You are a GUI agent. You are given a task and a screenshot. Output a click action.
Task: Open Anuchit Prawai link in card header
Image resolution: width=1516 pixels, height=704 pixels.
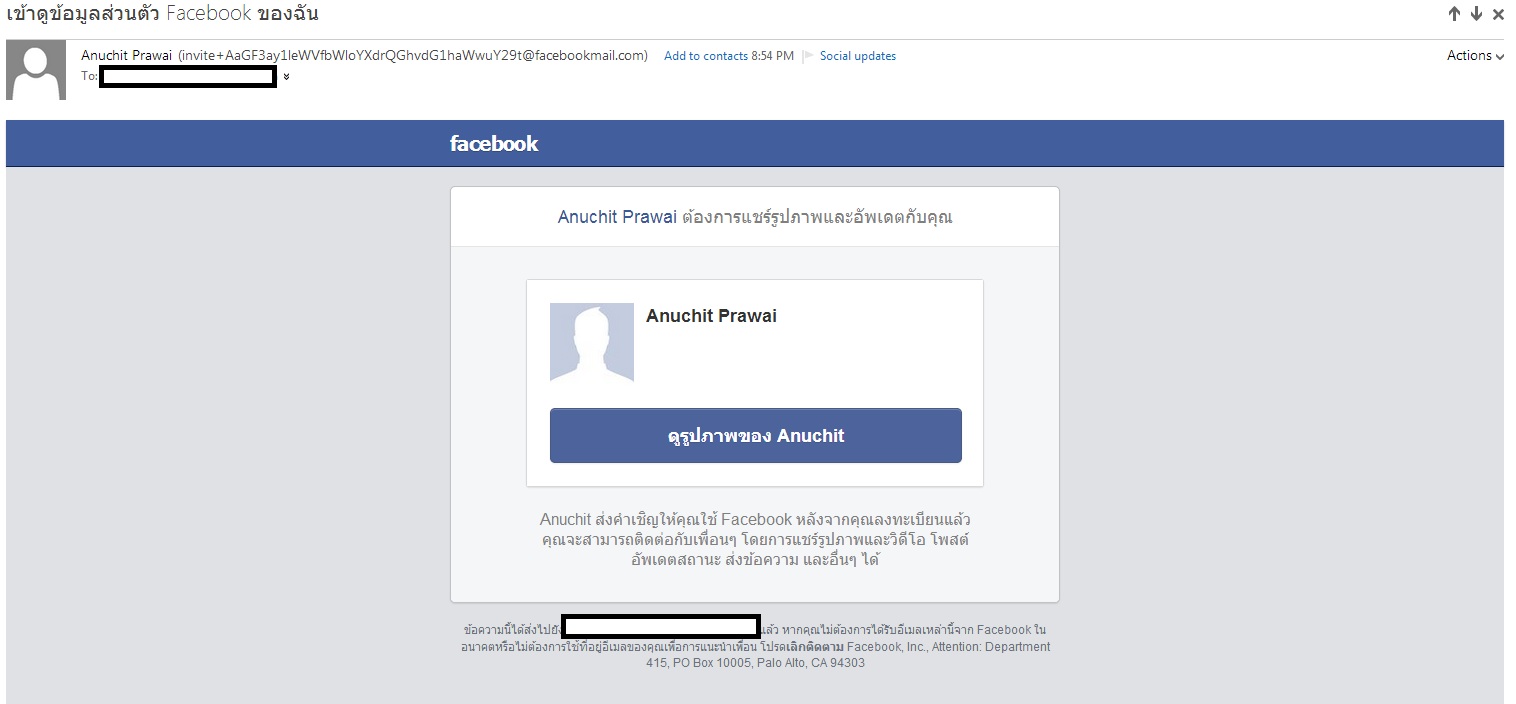(x=617, y=217)
